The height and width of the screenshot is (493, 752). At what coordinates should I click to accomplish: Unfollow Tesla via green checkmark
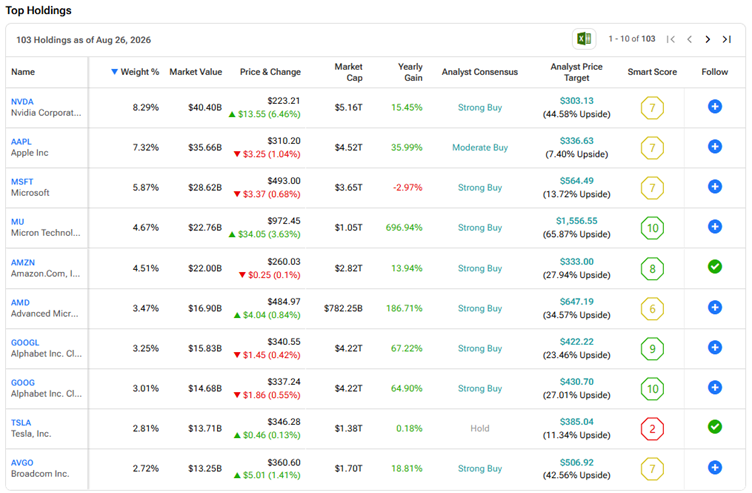pyautogui.click(x=715, y=427)
